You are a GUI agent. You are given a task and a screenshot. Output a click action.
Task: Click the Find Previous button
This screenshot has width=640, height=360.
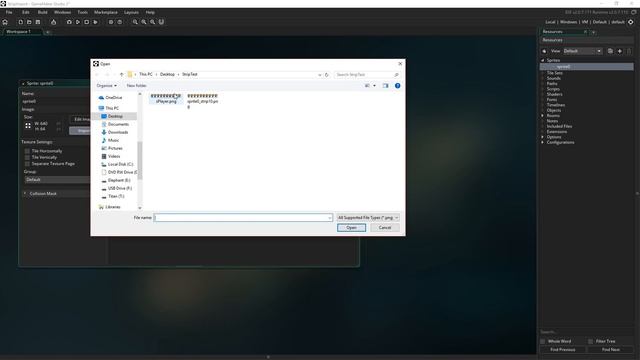(563, 350)
